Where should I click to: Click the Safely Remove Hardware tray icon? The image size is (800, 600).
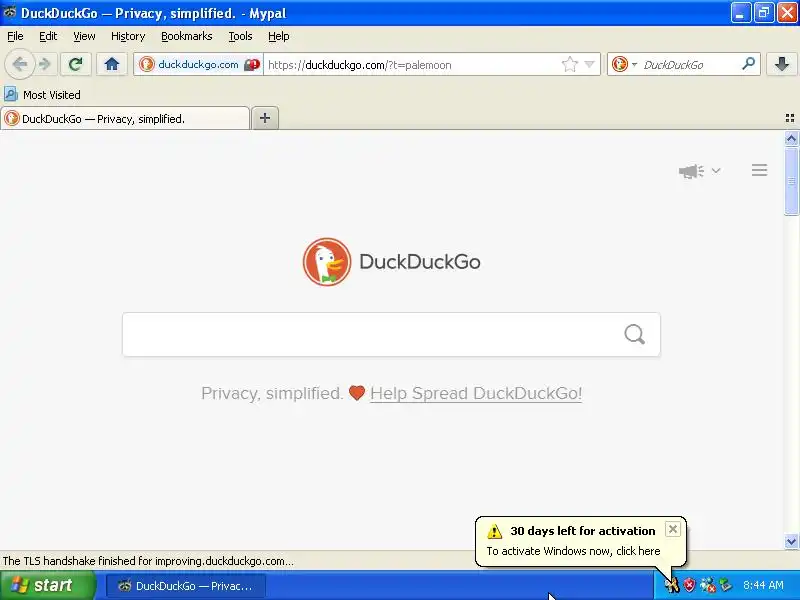point(725,585)
